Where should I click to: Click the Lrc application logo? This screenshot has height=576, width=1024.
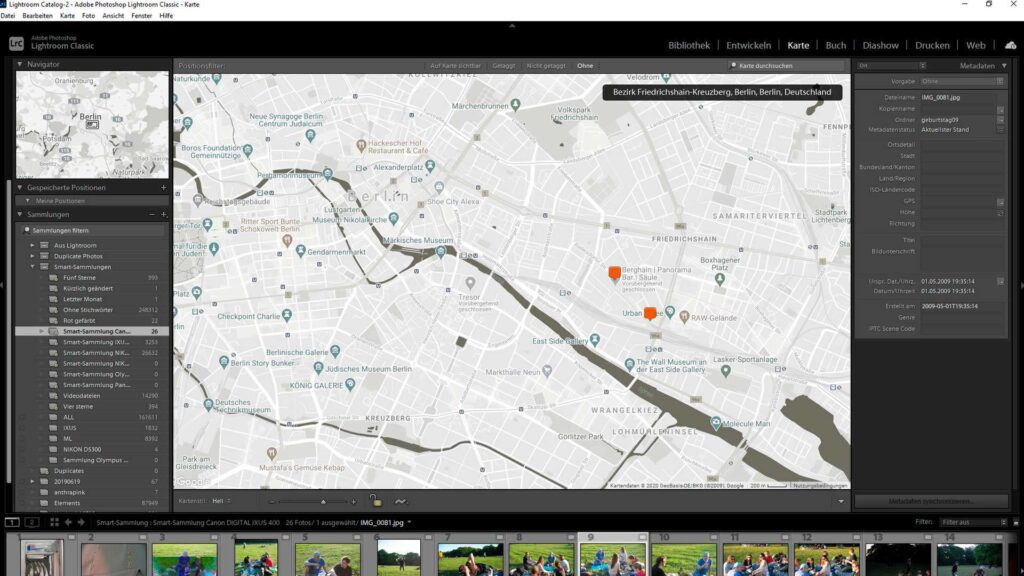click(x=16, y=44)
